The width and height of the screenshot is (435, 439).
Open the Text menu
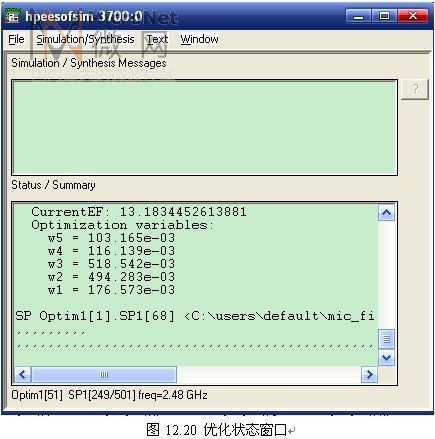coord(157,39)
